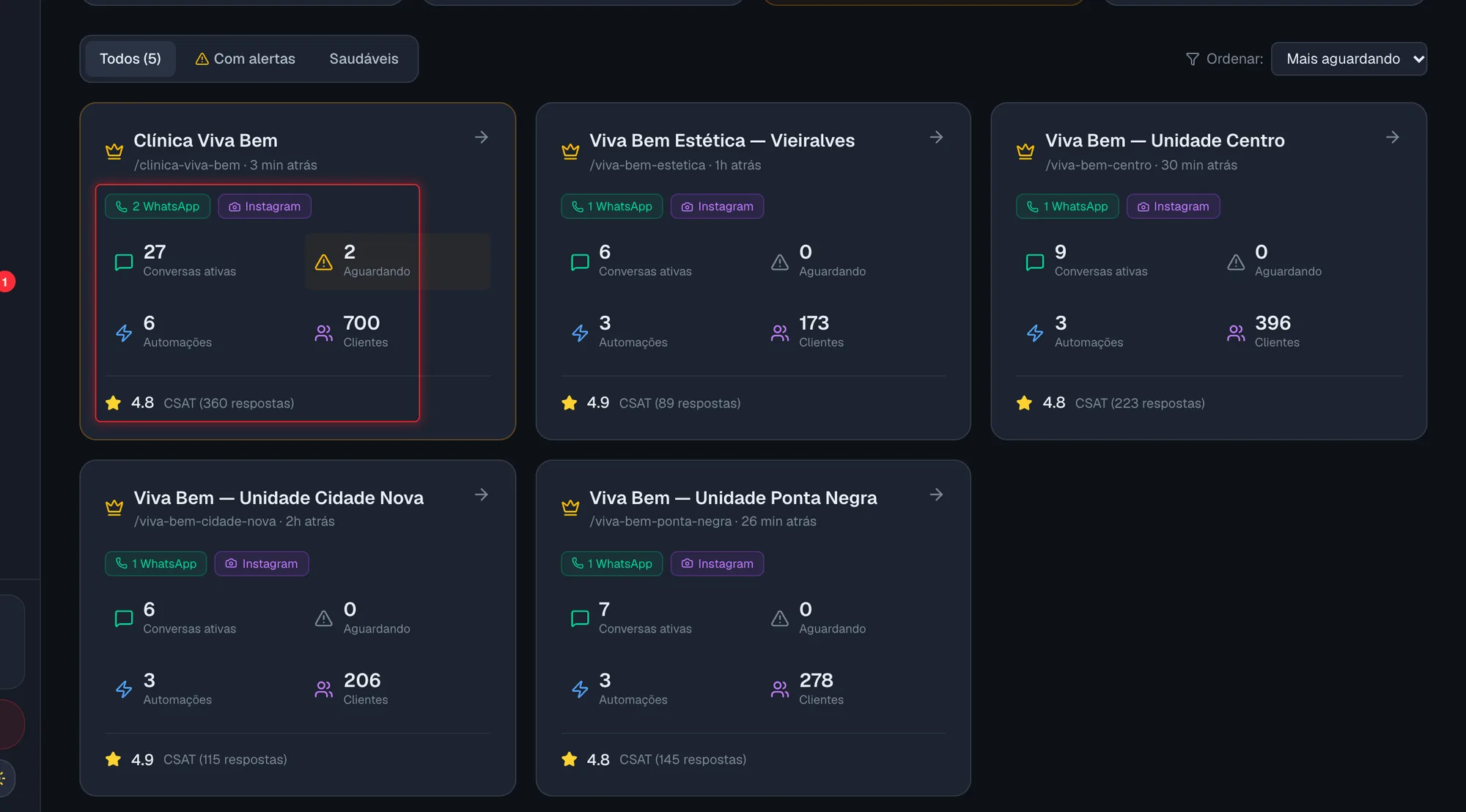This screenshot has height=812, width=1466.
Task: Click crown icon of Unidade Ponta Negra
Action: tap(570, 507)
